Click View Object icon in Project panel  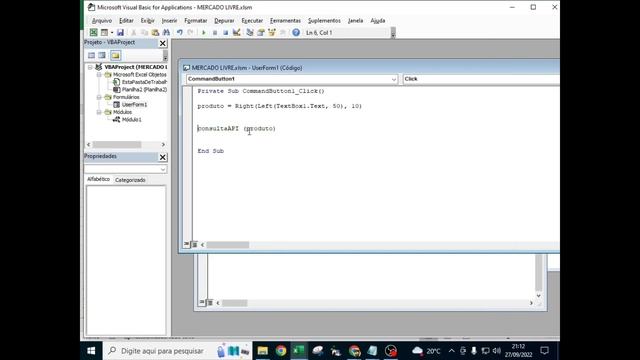click(102, 55)
